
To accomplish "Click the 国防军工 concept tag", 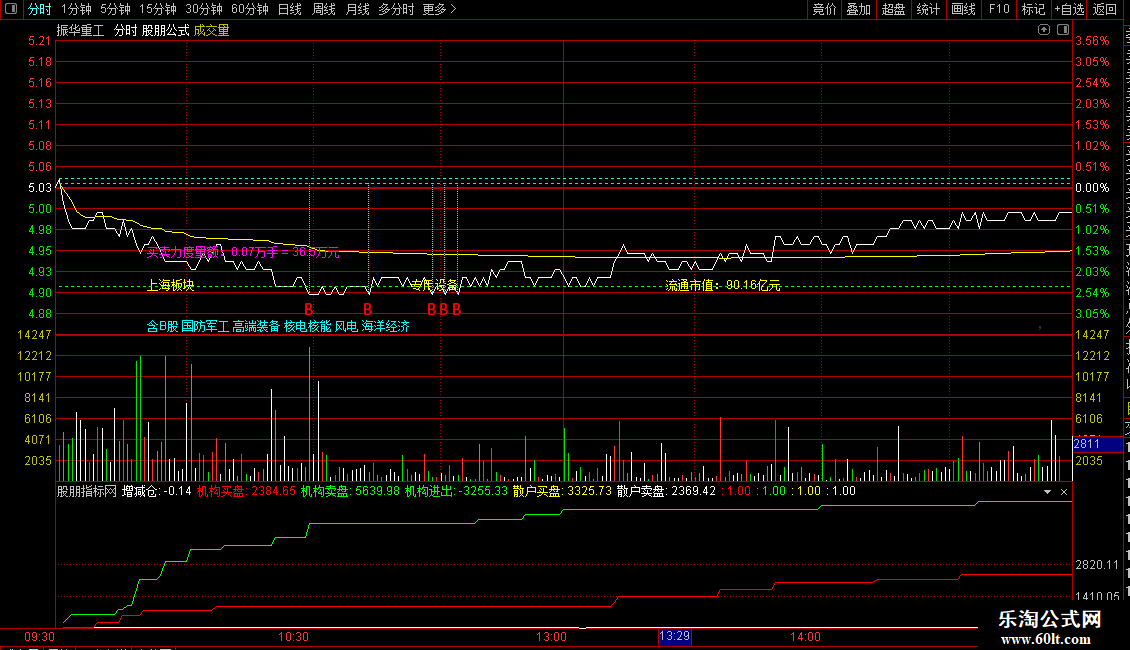I will [205, 326].
